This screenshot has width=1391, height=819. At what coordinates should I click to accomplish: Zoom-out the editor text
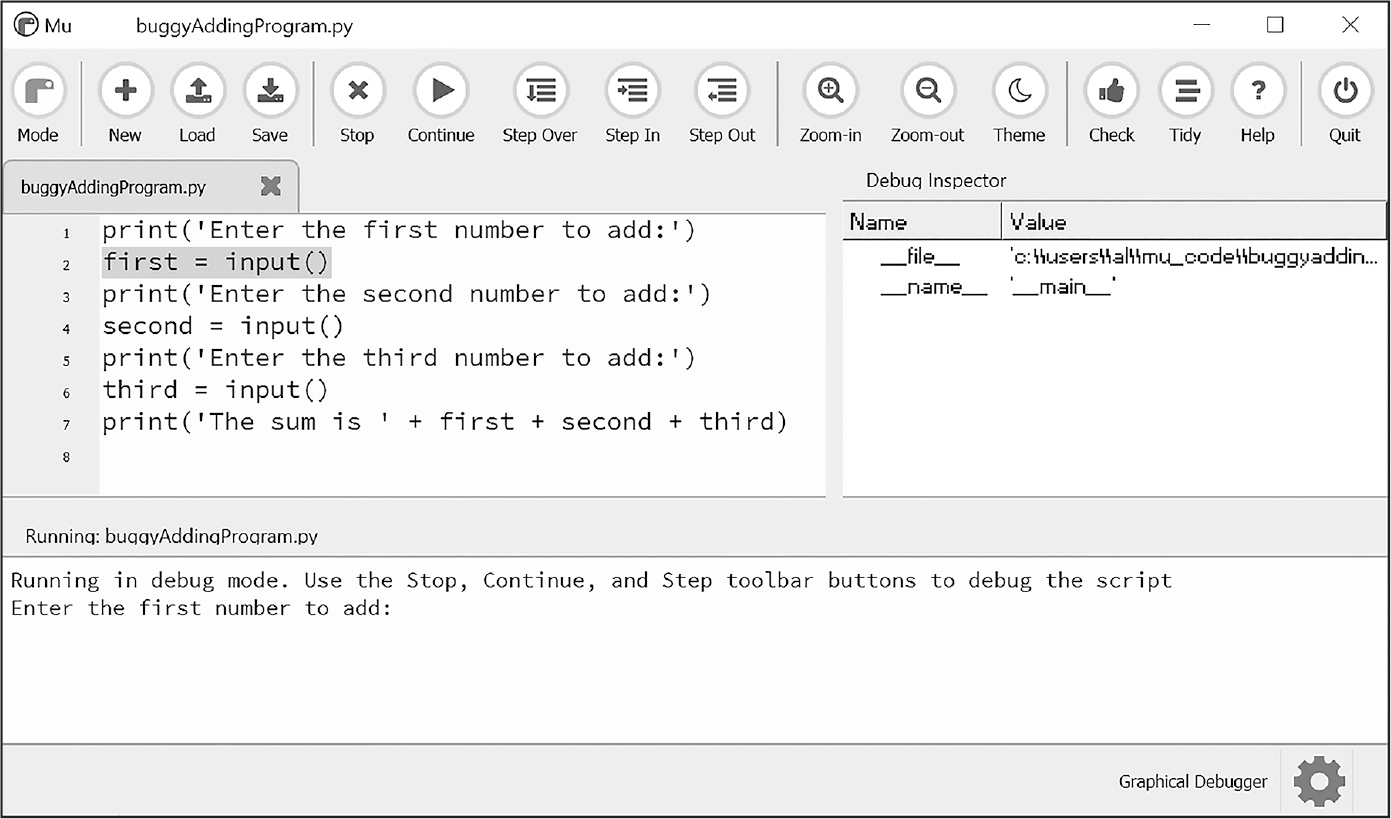[x=928, y=104]
